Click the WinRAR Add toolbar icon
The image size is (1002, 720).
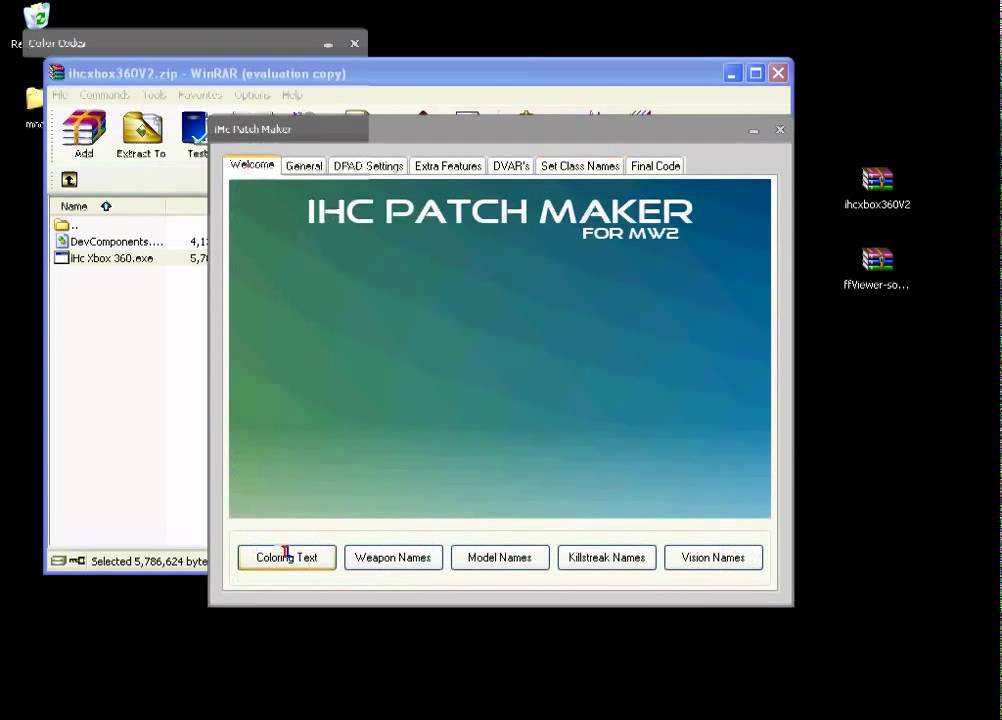pos(84,134)
